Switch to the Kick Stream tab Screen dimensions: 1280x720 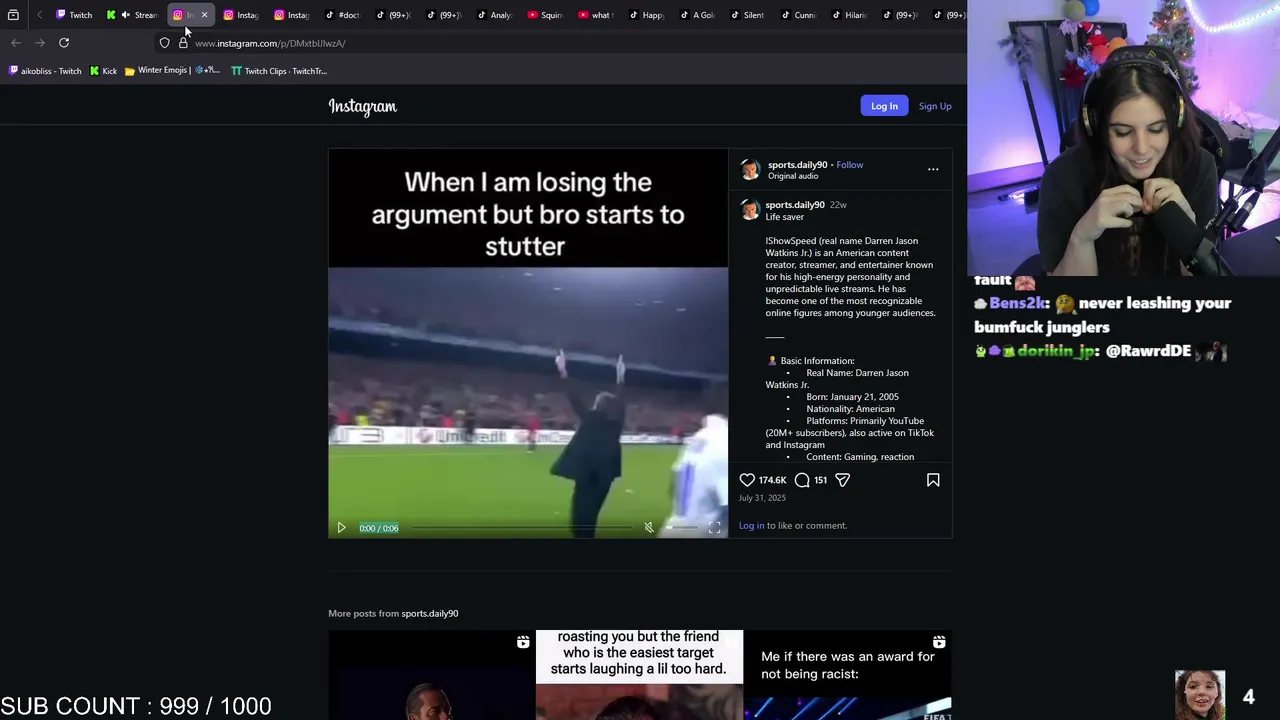click(x=132, y=15)
